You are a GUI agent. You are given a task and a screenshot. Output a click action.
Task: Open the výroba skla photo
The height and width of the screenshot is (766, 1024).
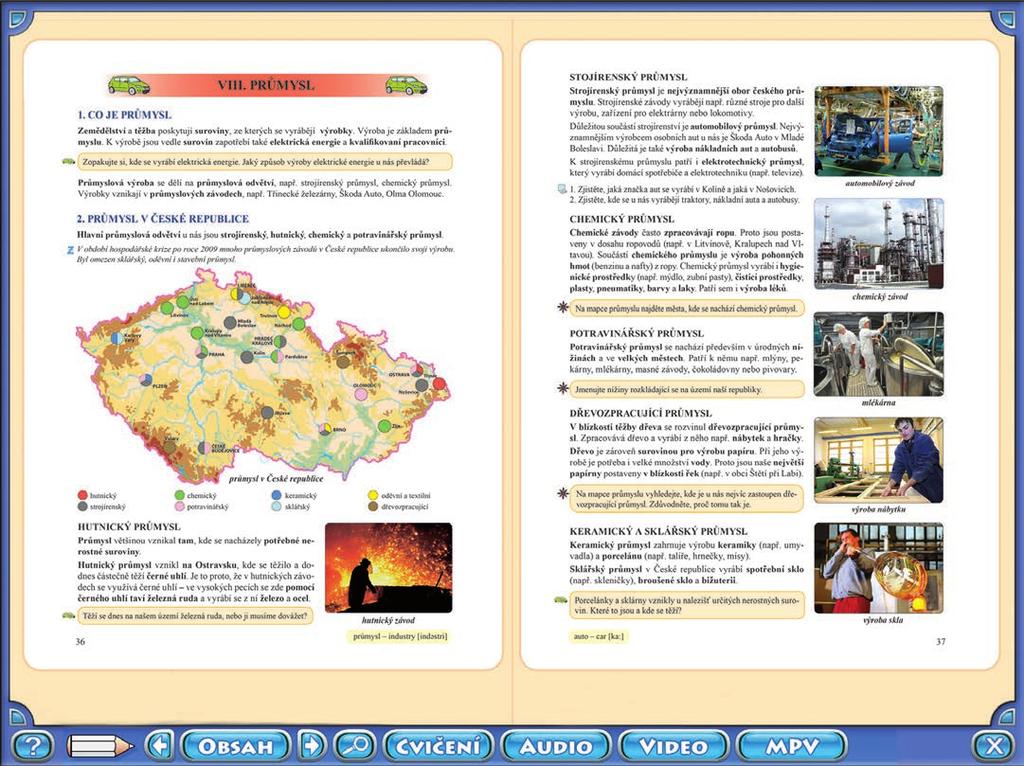tap(879, 568)
